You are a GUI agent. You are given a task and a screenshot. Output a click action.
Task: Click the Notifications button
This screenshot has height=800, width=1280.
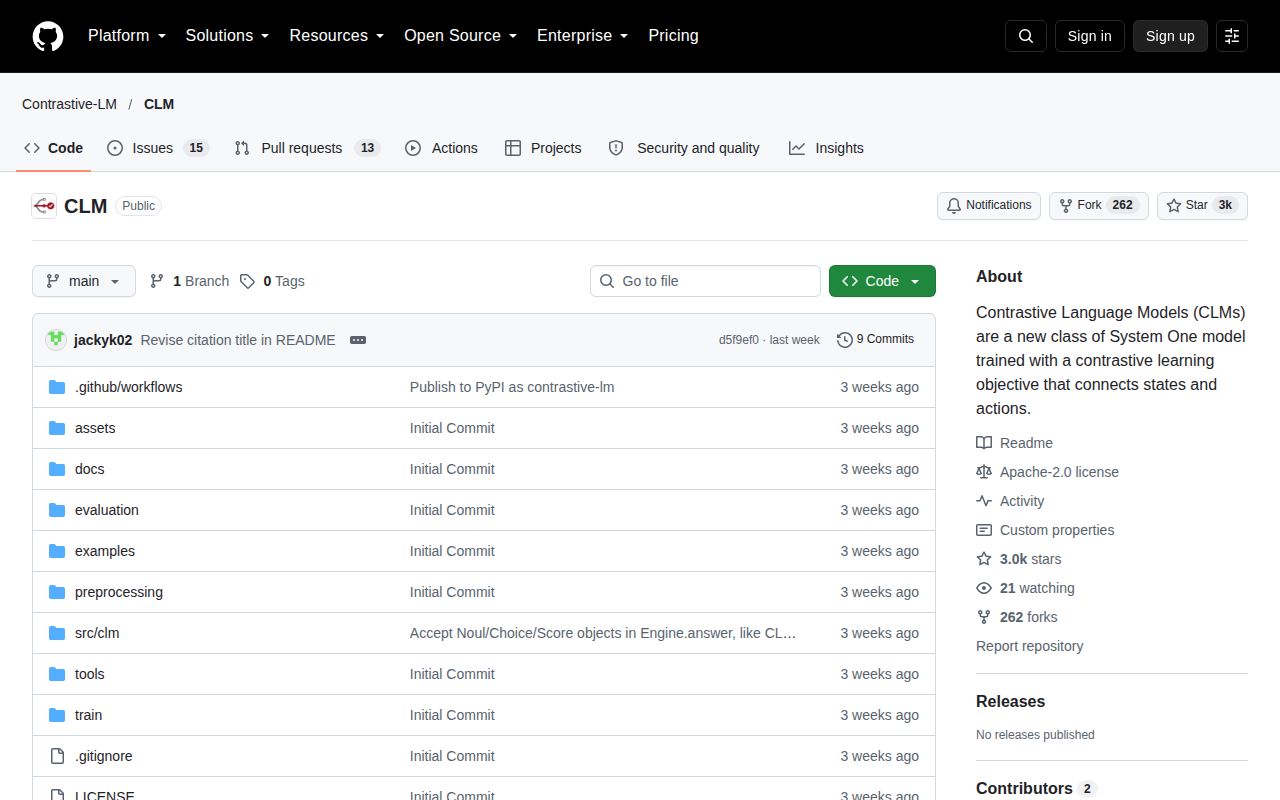(989, 205)
